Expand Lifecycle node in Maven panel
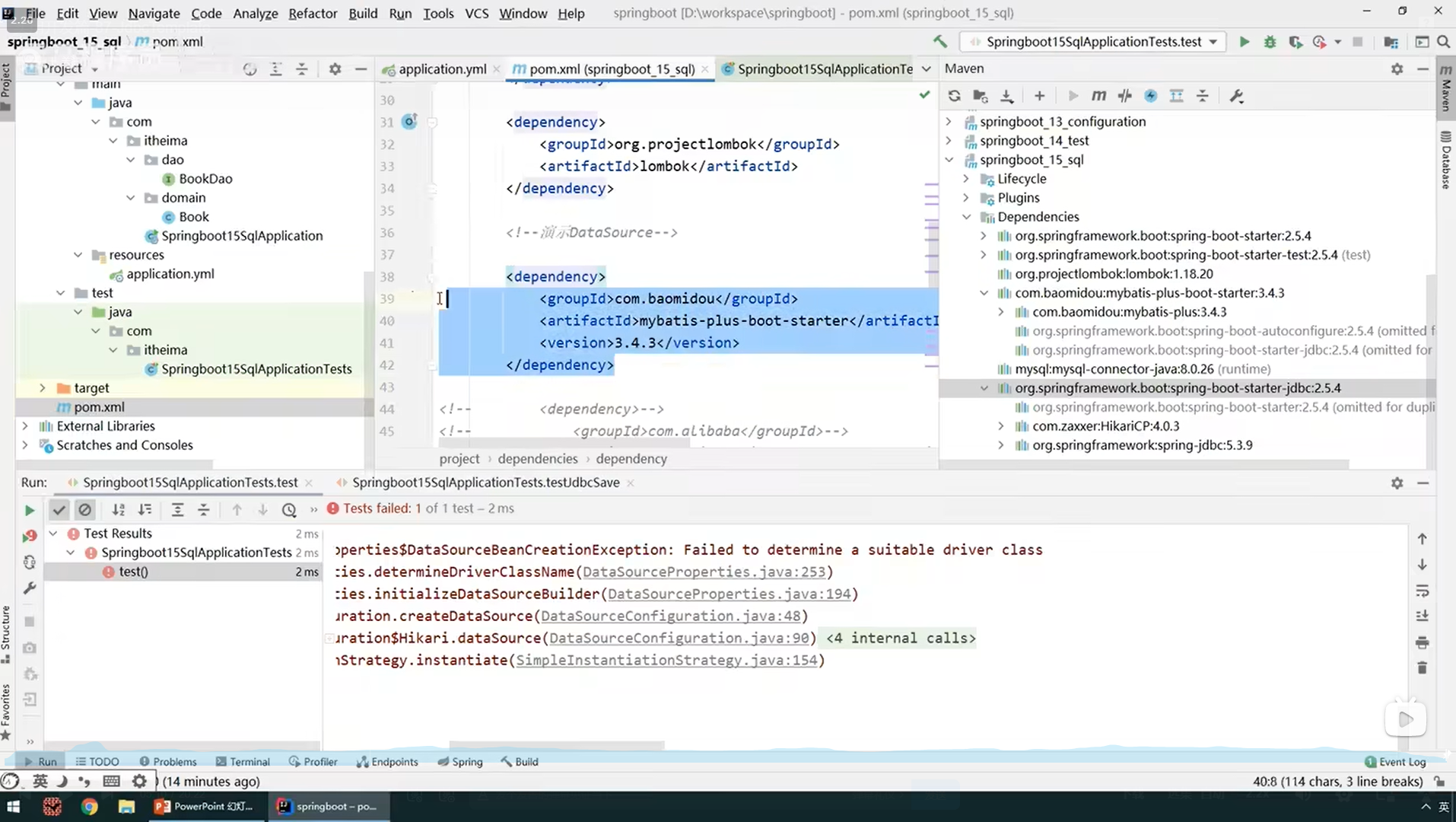 [966, 178]
